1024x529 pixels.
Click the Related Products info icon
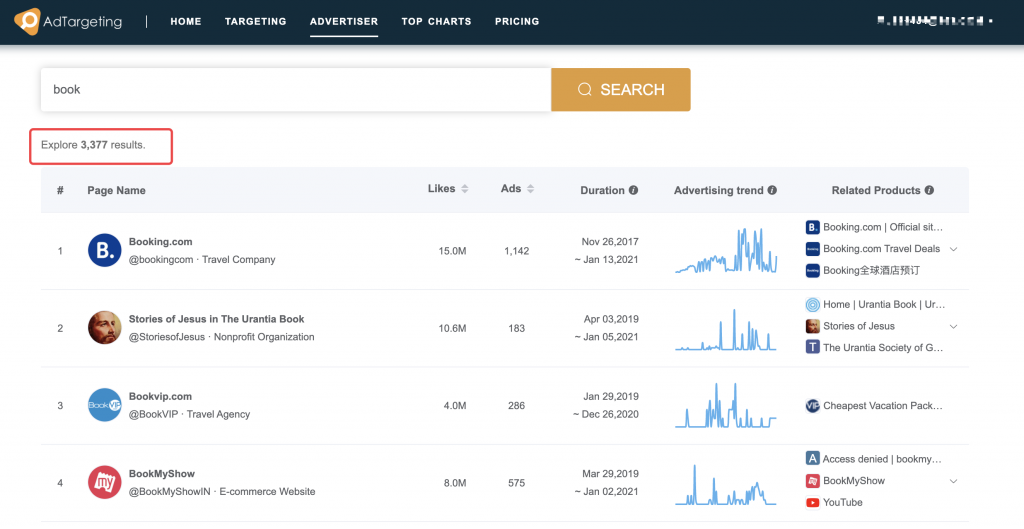[929, 190]
